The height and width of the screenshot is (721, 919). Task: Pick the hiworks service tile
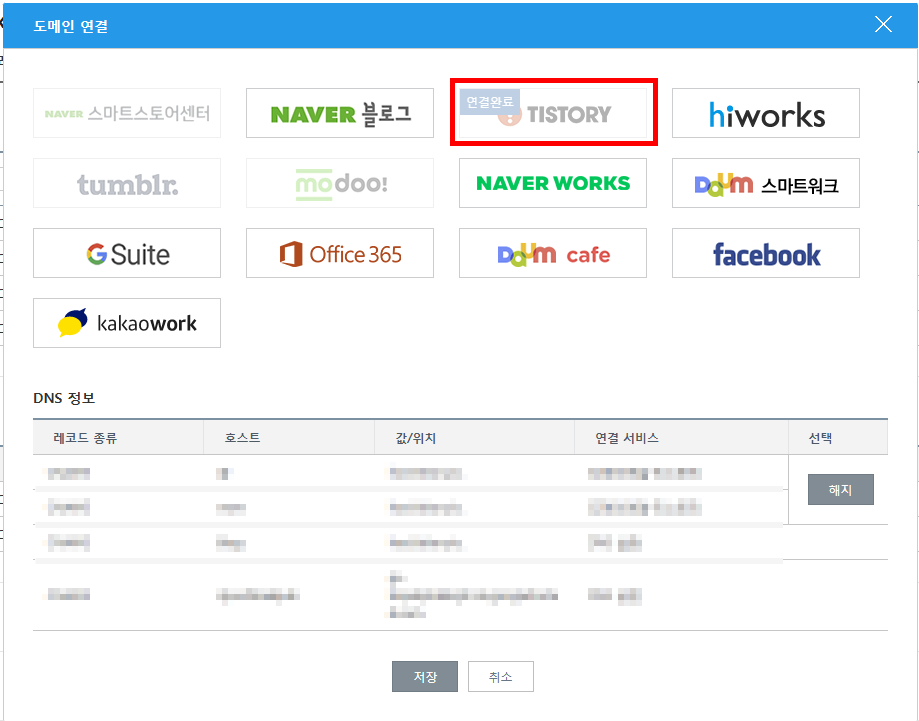pos(765,113)
